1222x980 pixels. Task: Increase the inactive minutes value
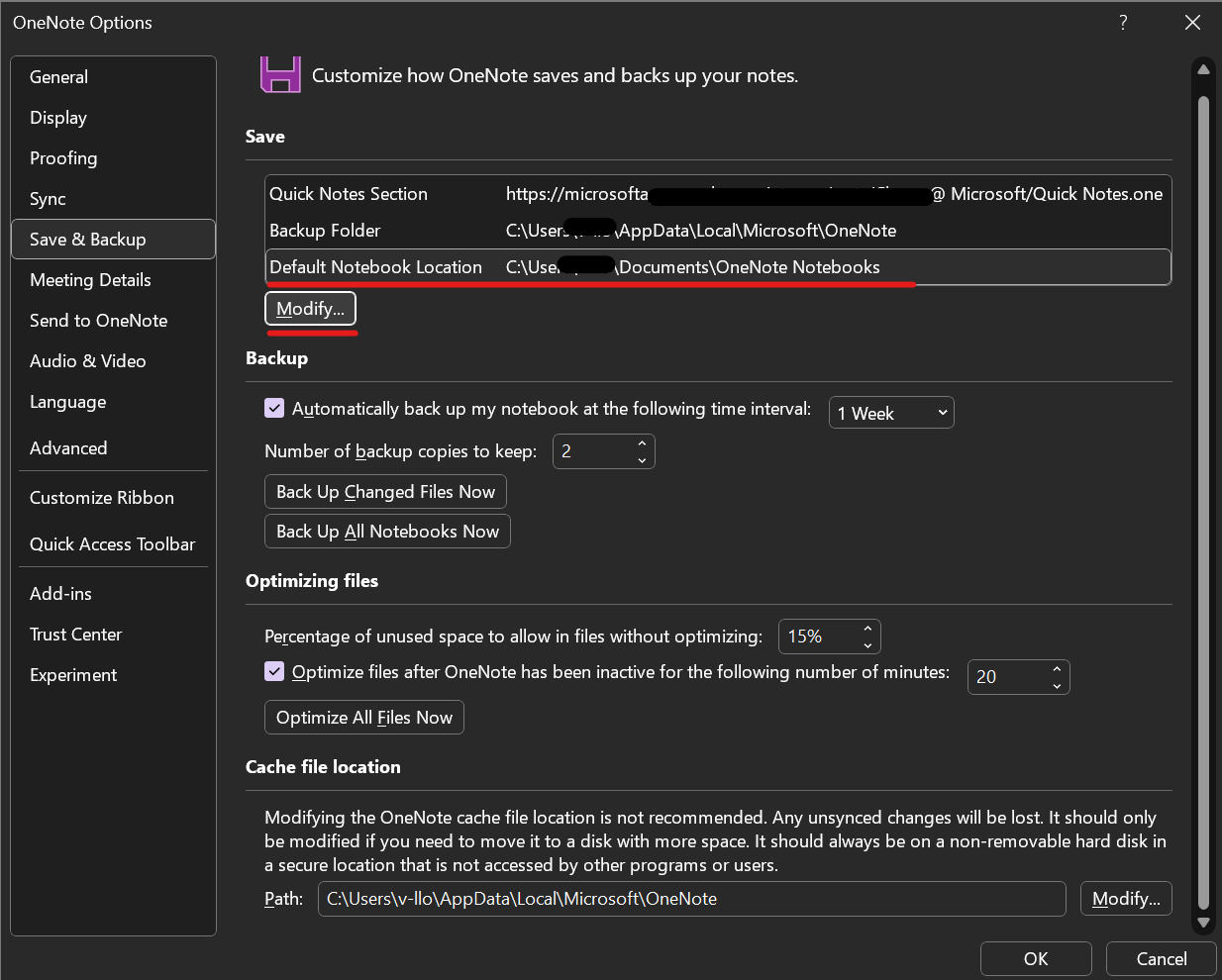[x=1056, y=670]
